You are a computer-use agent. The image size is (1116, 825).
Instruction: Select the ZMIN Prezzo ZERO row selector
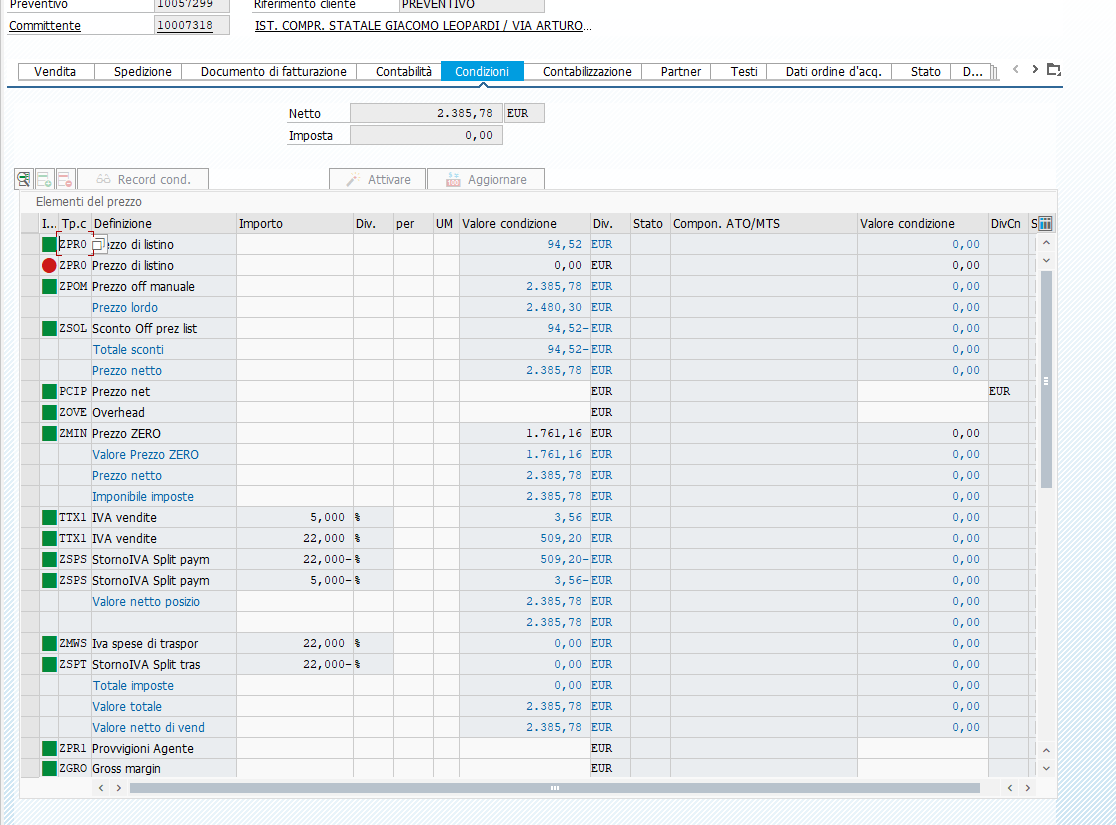(30, 434)
